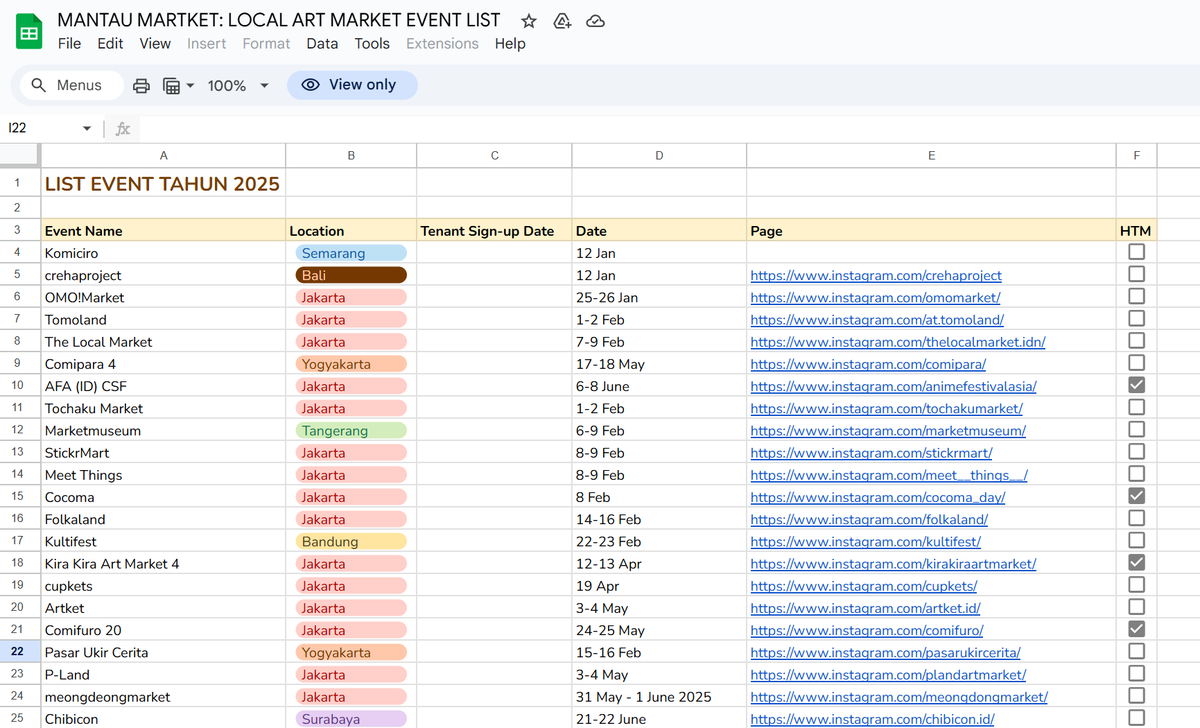Image resolution: width=1200 pixels, height=728 pixels.
Task: Open the Data menu
Action: [x=322, y=44]
